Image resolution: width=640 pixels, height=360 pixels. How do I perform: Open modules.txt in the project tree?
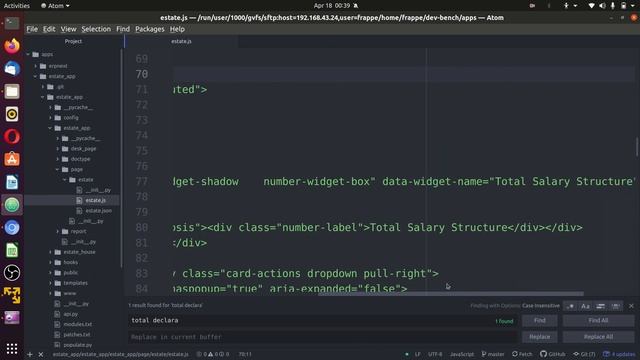click(78, 324)
